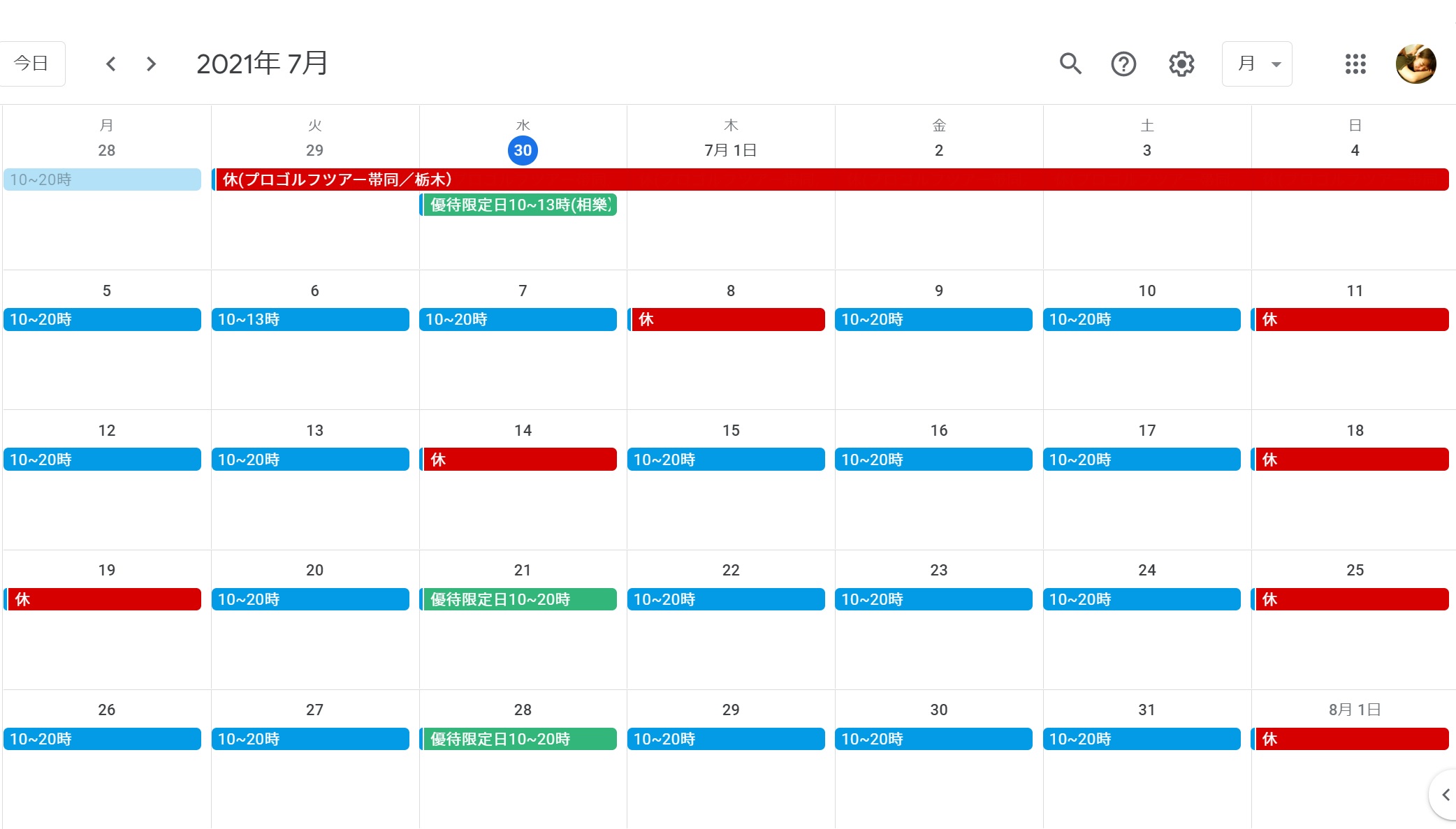
Task: Select the highlighted date 30
Action: coord(523,150)
